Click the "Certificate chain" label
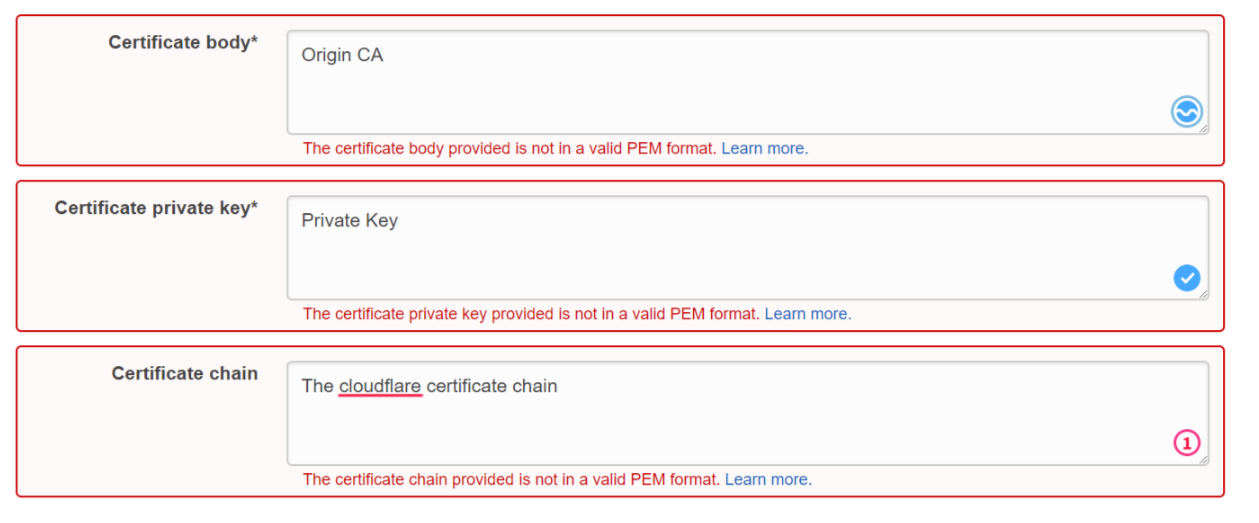Screen dimensions: 1259x523 pyautogui.click(x=185, y=373)
